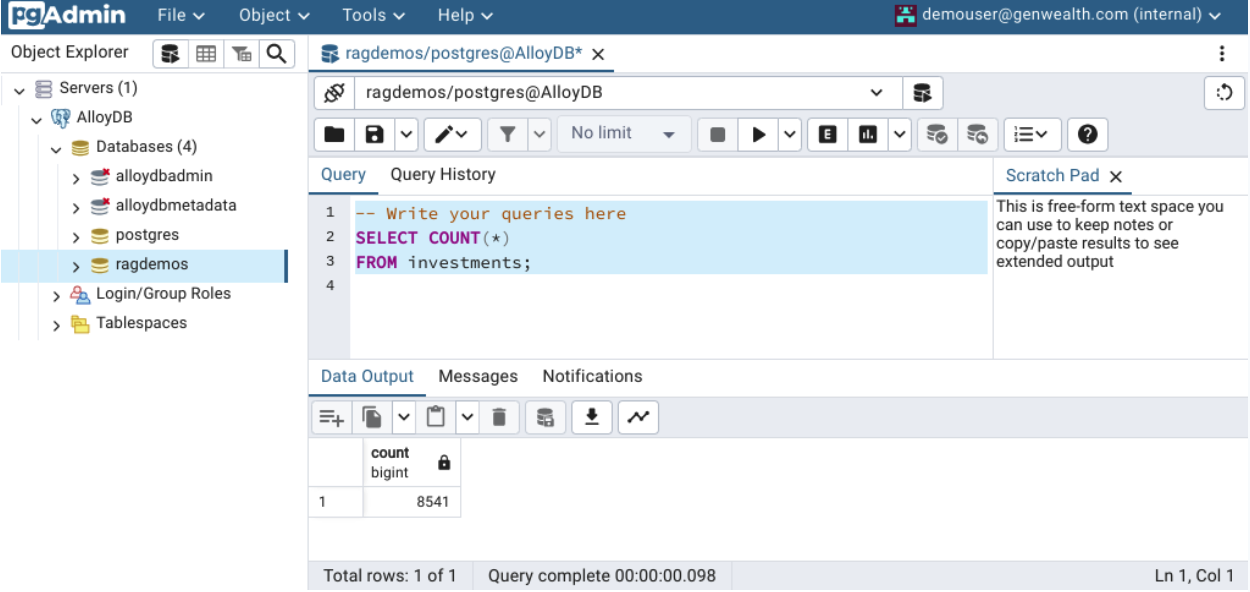This screenshot has height=592, width=1250.
Task: Click the pgAdmin logo
Action: [x=68, y=15]
